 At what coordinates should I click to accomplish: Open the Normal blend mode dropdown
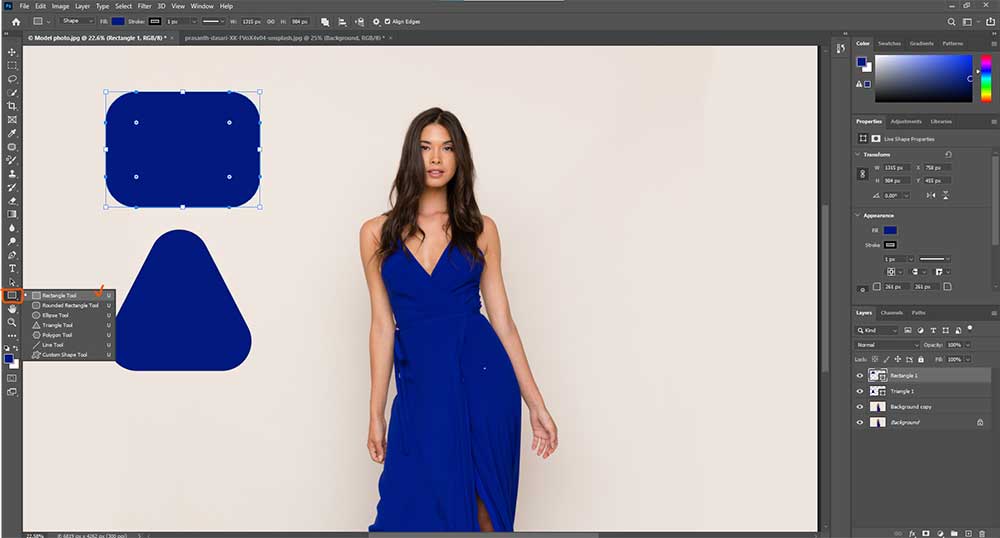(887, 345)
